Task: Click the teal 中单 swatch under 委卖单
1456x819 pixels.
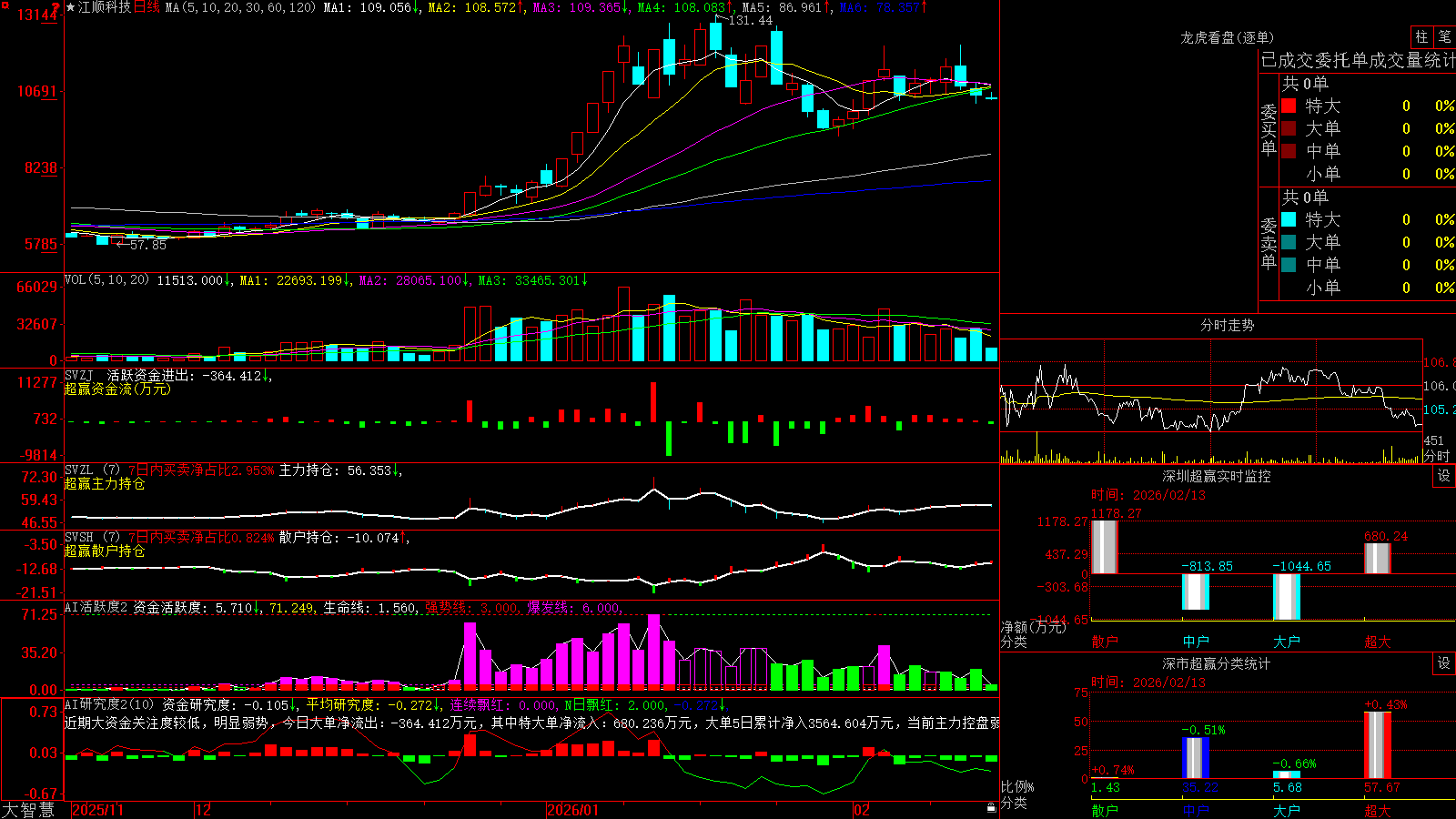Action: [1289, 265]
